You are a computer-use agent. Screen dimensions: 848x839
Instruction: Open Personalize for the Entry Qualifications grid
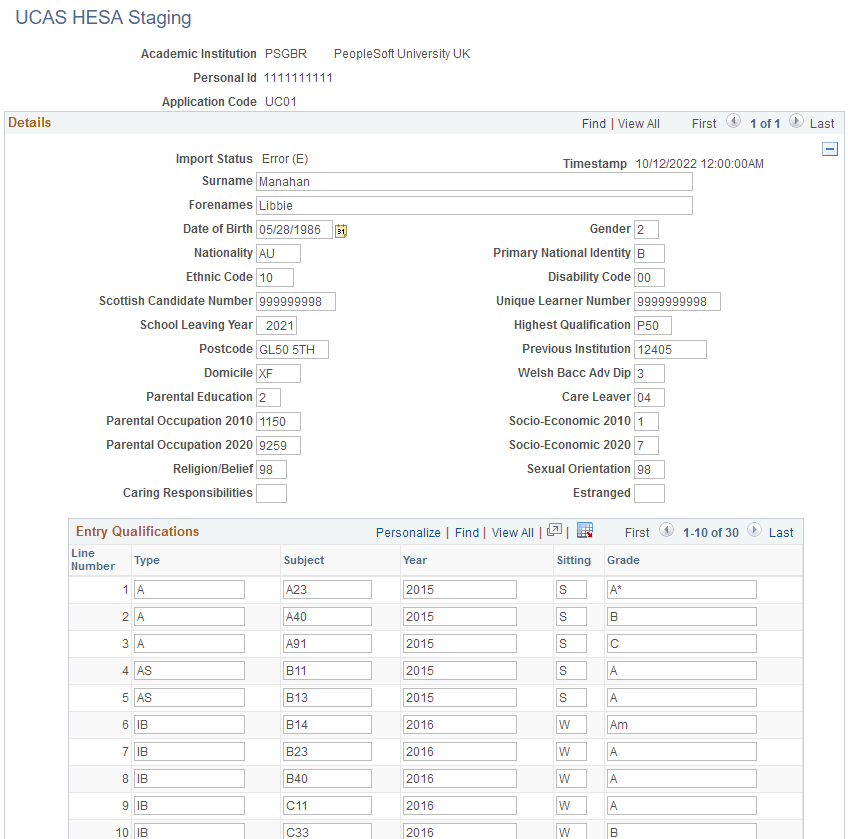pyautogui.click(x=408, y=532)
